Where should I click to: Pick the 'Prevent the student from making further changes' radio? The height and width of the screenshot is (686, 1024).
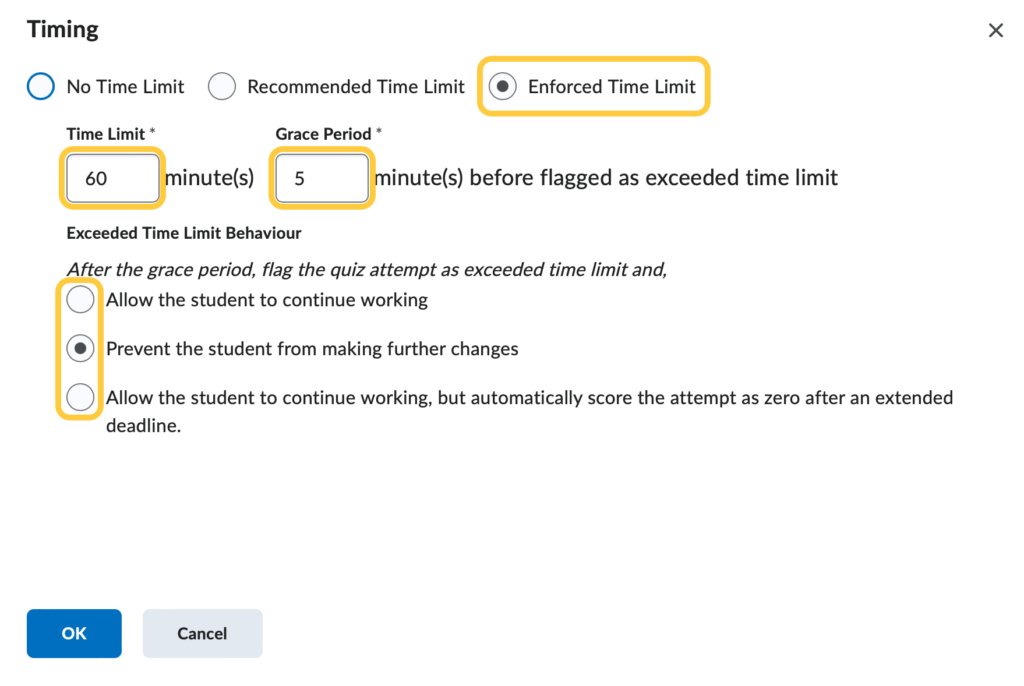click(x=80, y=349)
